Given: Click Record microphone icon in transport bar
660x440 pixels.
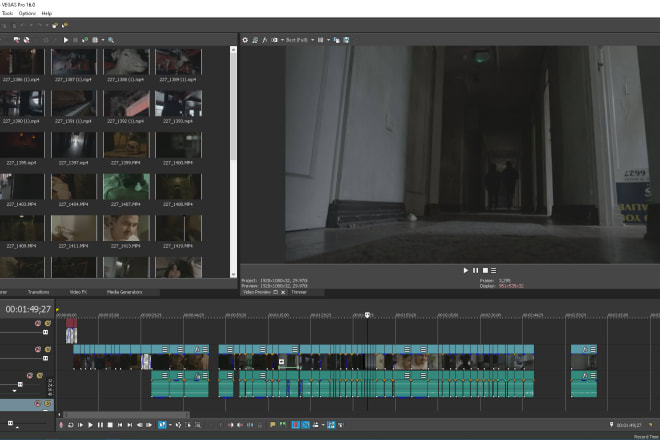Looking at the screenshot, I should click(61, 425).
